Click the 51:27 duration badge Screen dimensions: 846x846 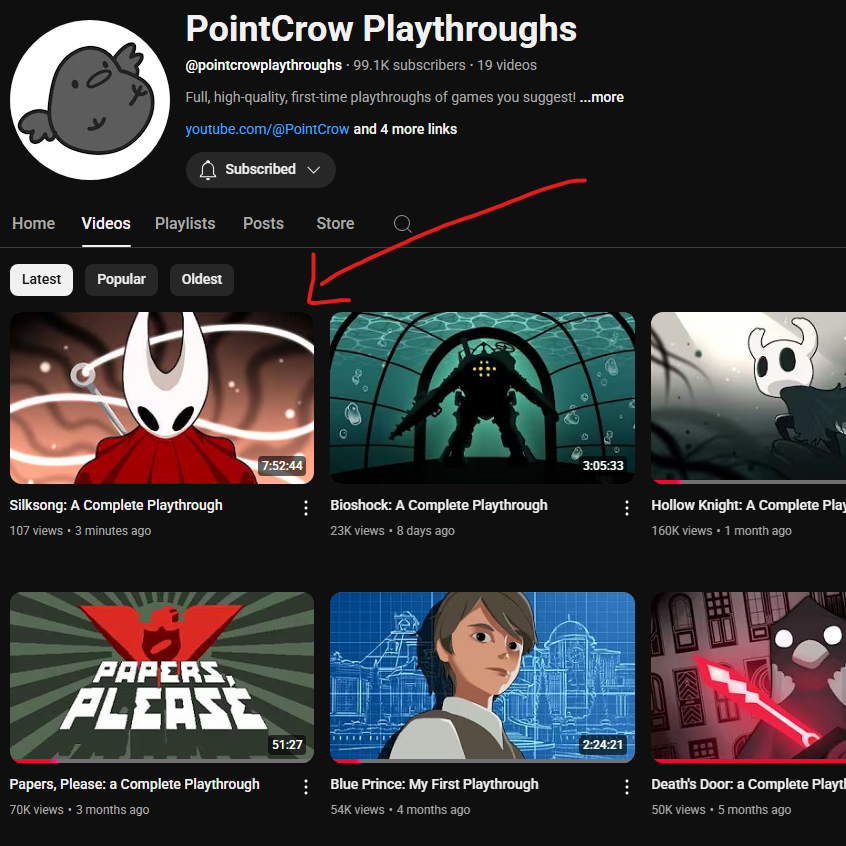287,745
